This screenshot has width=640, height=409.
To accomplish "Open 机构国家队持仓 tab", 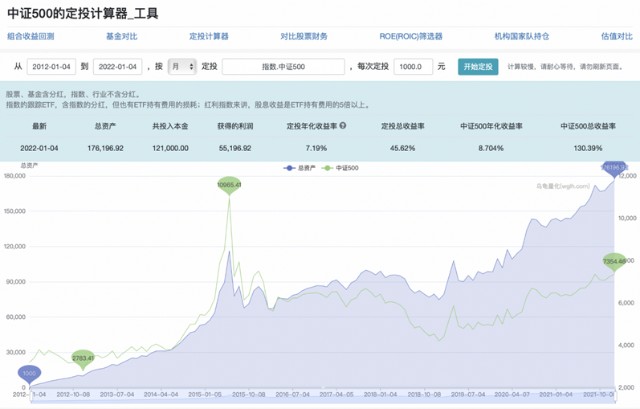I will coord(522,36).
